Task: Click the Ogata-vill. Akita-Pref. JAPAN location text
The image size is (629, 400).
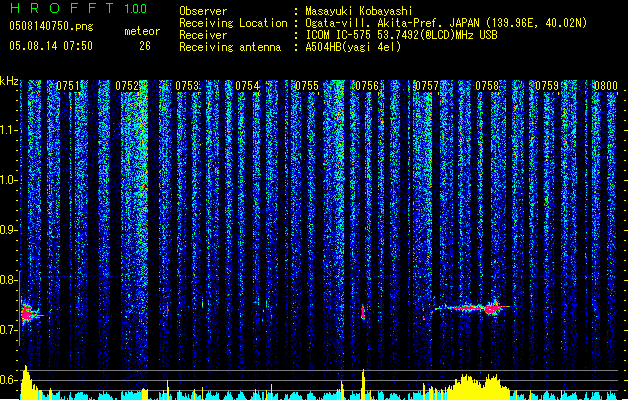Action: tap(446, 23)
